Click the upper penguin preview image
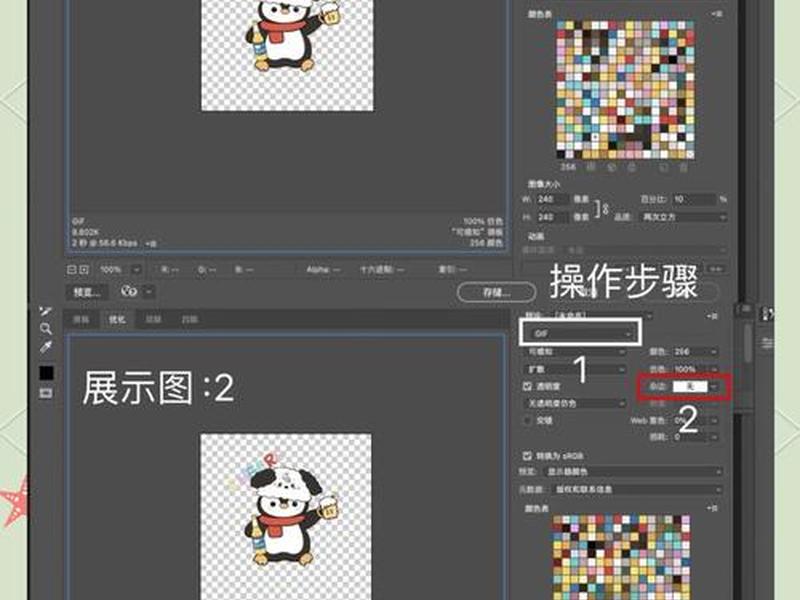 pos(287,55)
